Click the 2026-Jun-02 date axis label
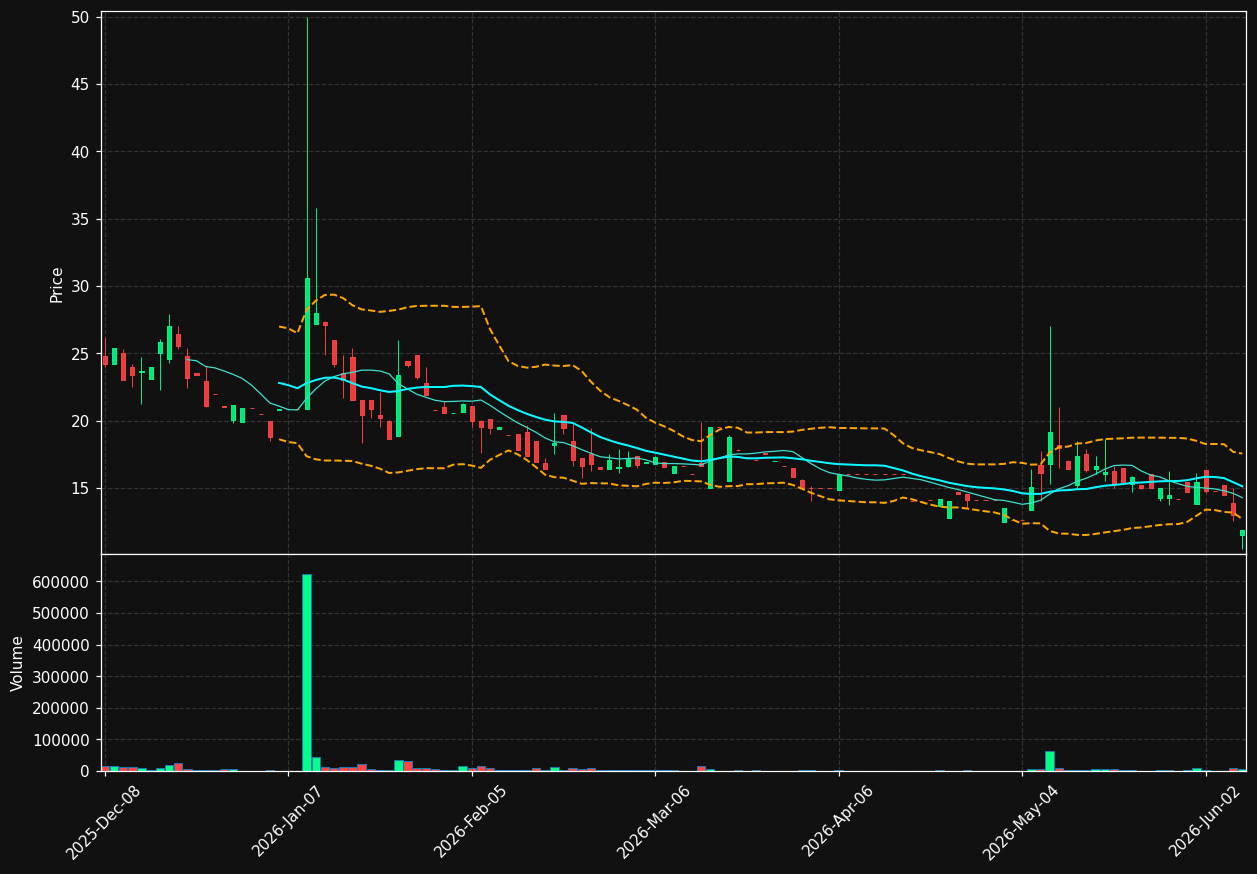The height and width of the screenshot is (874, 1257). pos(1205,822)
